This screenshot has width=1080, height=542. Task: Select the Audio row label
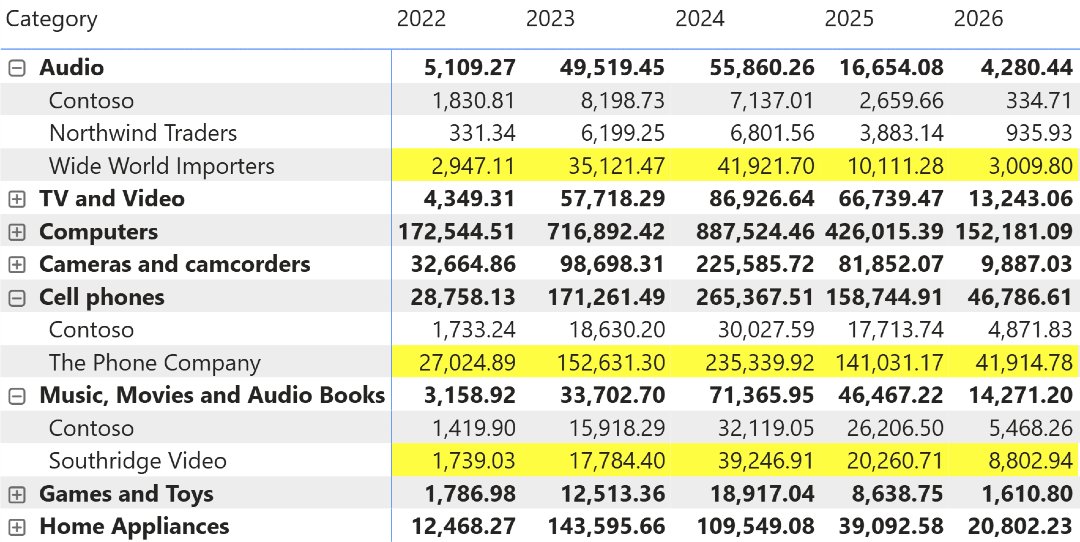click(x=72, y=67)
